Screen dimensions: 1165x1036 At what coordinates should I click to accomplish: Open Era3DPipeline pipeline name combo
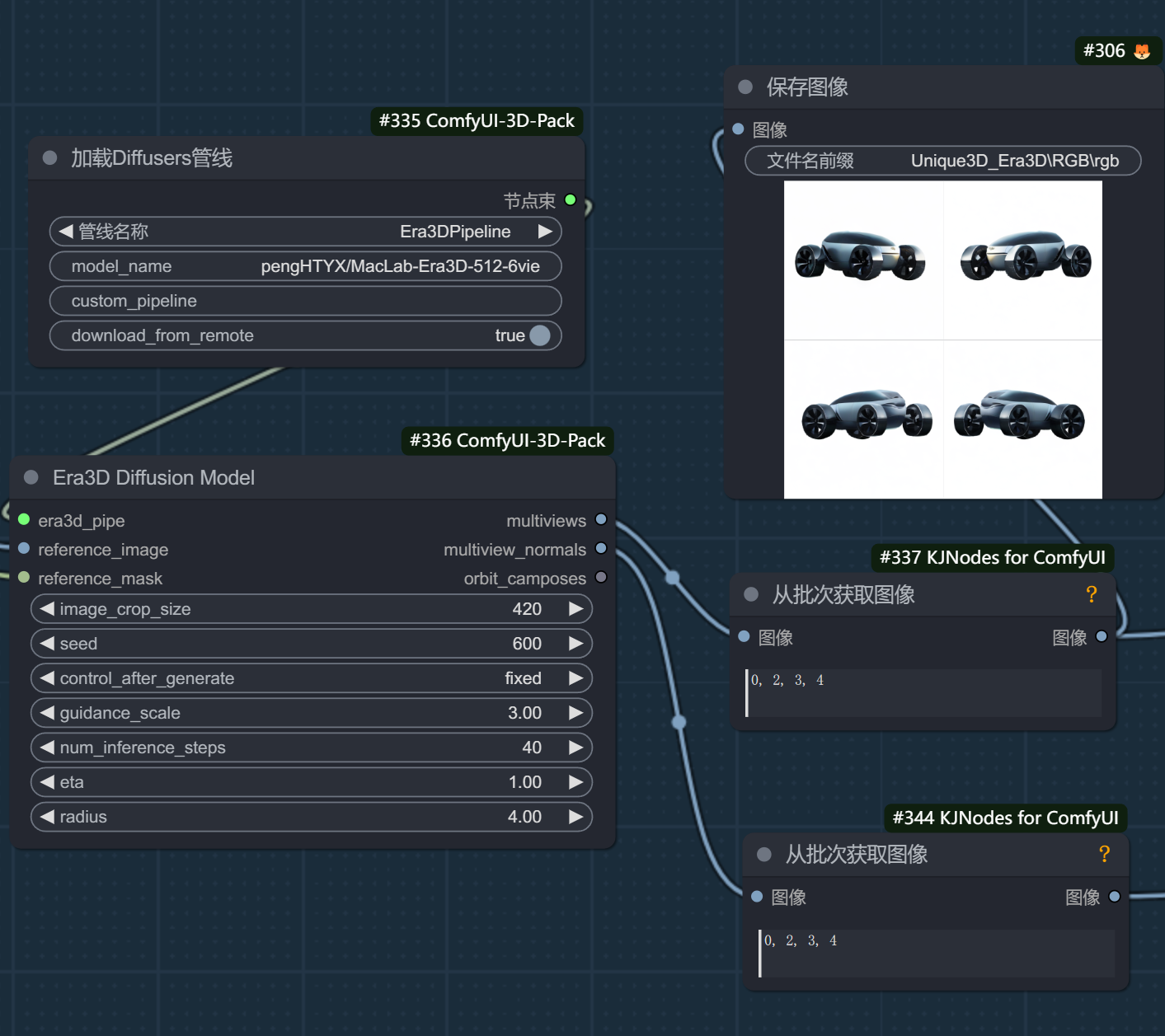click(x=306, y=232)
